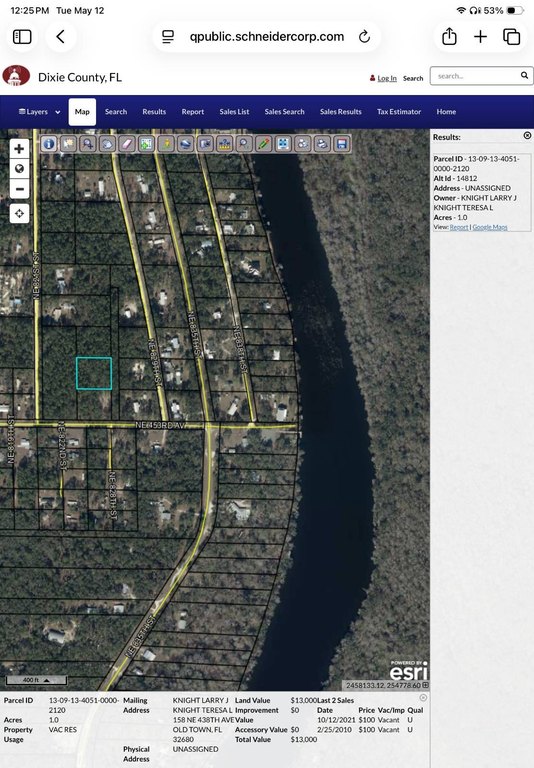Open the Sales List tab
Screen dimensions: 534x768
click(x=234, y=112)
